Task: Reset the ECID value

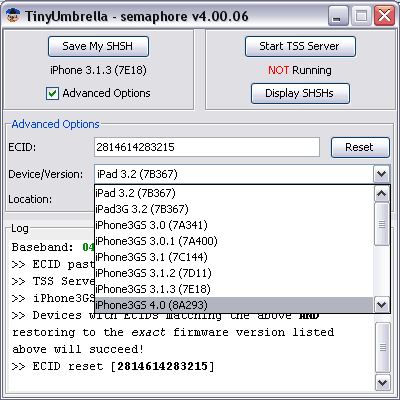Action: pyautogui.click(x=360, y=147)
